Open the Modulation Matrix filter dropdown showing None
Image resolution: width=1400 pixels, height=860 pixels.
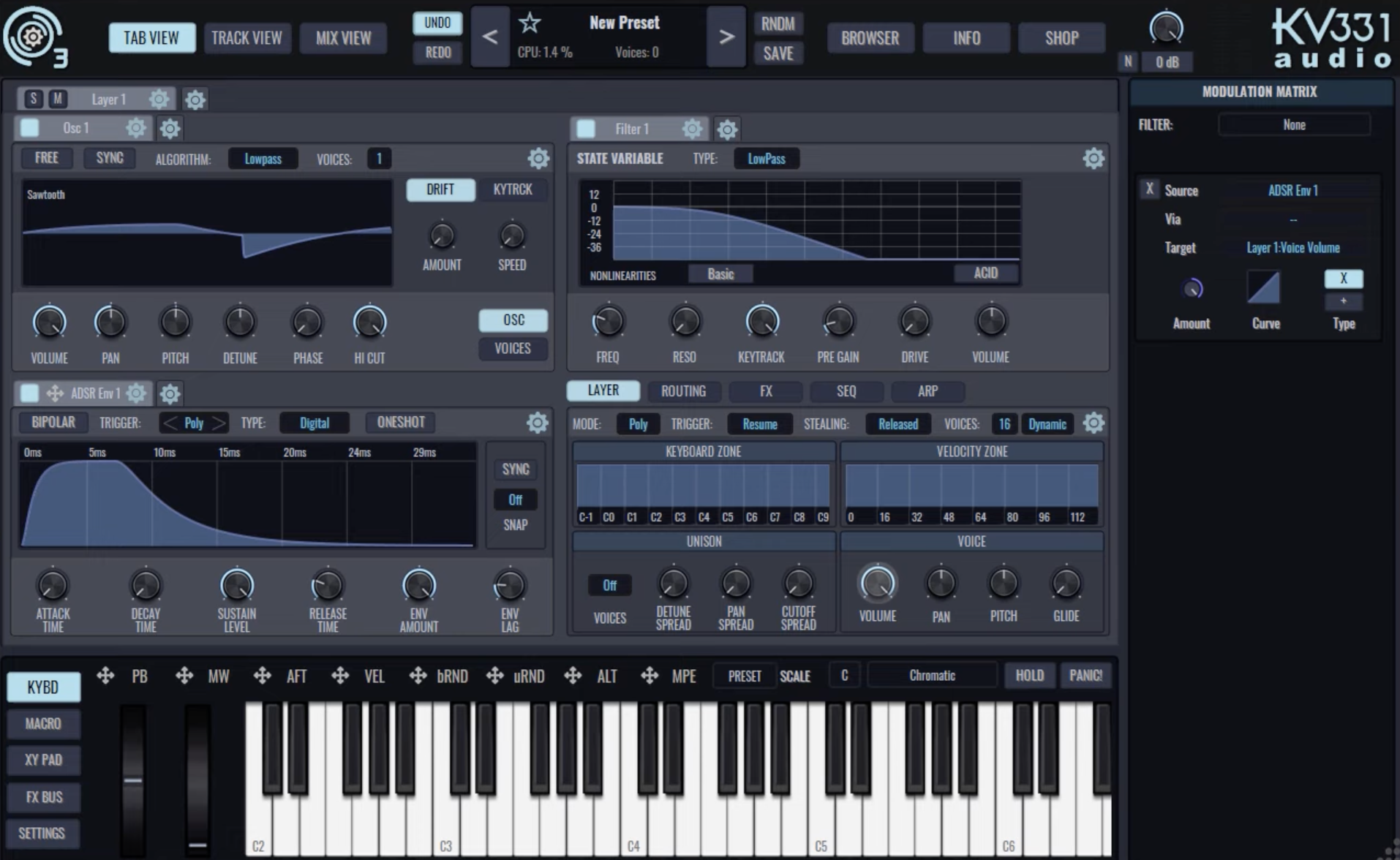[x=1295, y=124]
